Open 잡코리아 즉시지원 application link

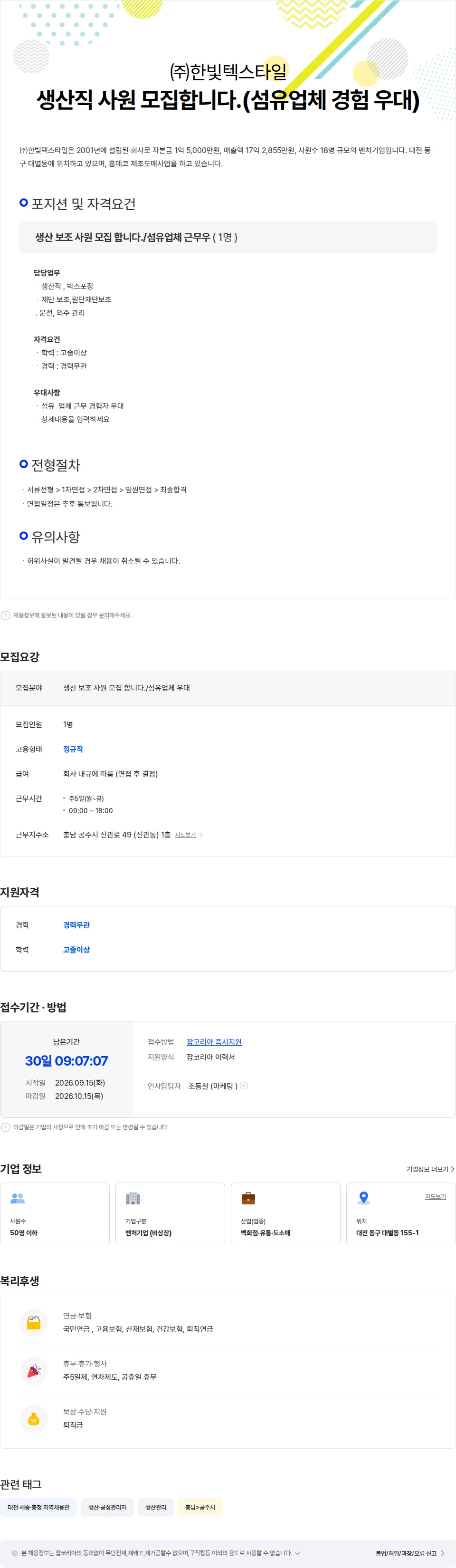click(x=214, y=1042)
